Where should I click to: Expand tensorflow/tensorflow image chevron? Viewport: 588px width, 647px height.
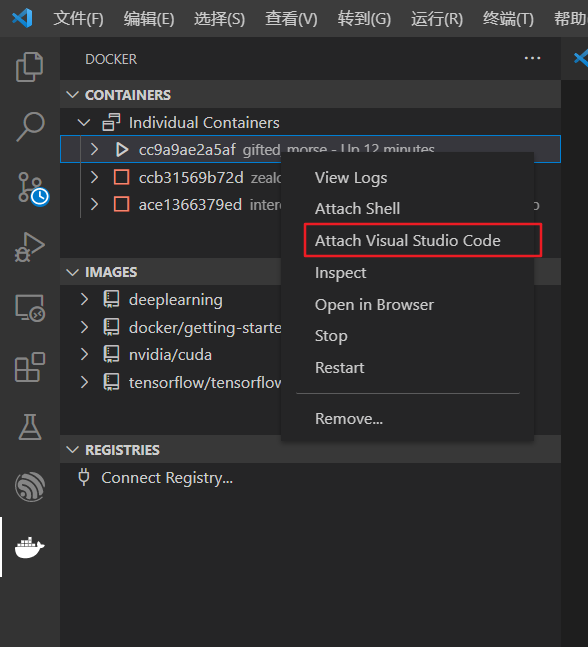click(x=85, y=382)
